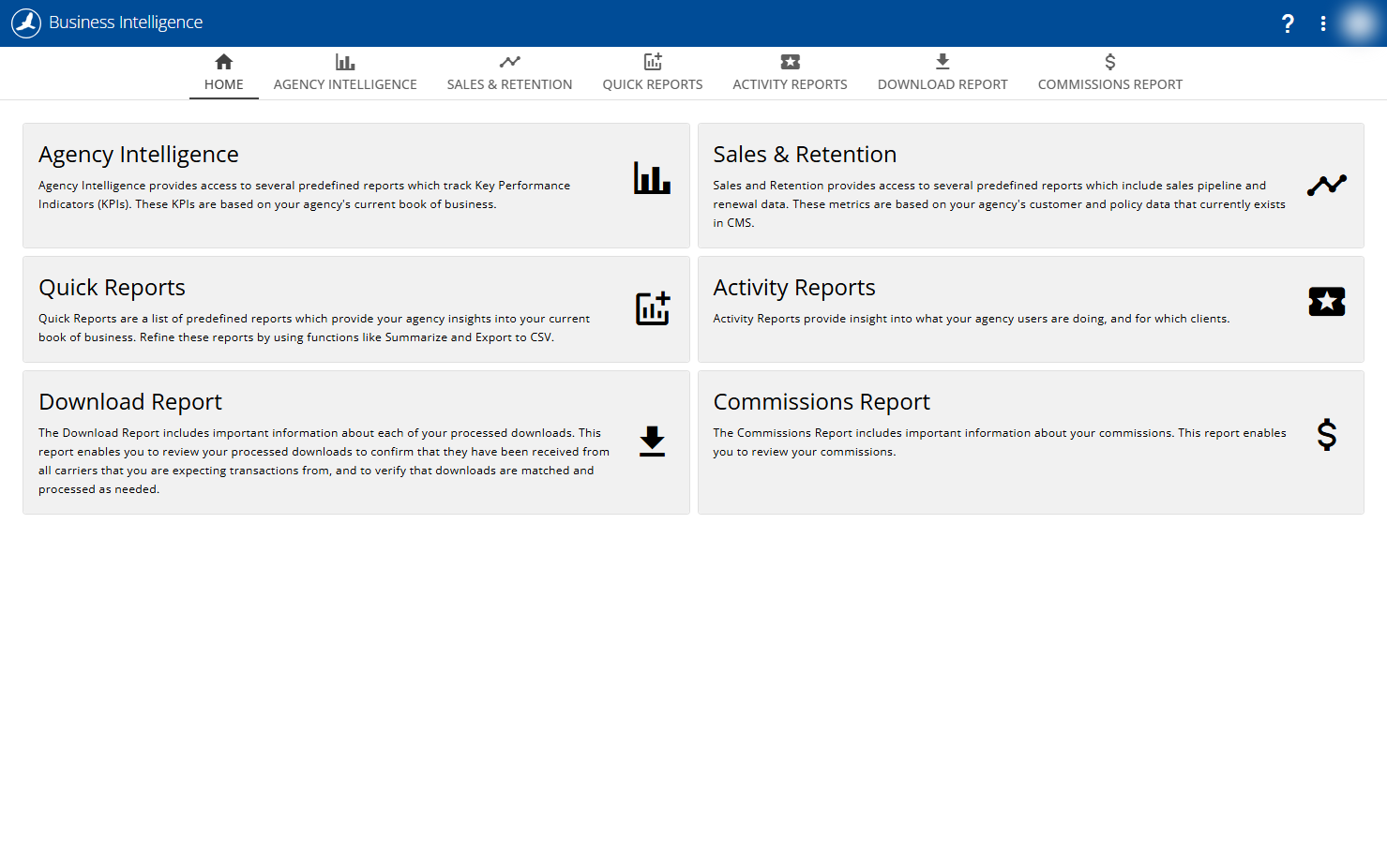Click the chart-plus icon above QUICK REPORTS
The width and height of the screenshot is (1387, 868).
tap(653, 62)
